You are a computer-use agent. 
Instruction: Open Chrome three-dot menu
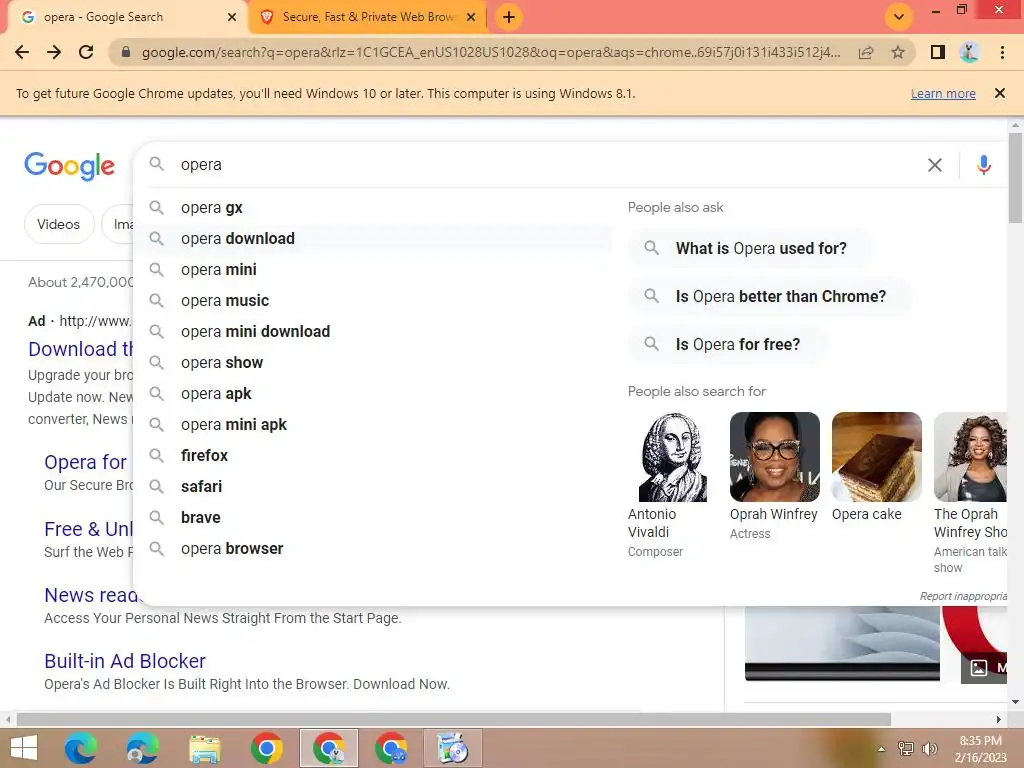coord(1002,52)
